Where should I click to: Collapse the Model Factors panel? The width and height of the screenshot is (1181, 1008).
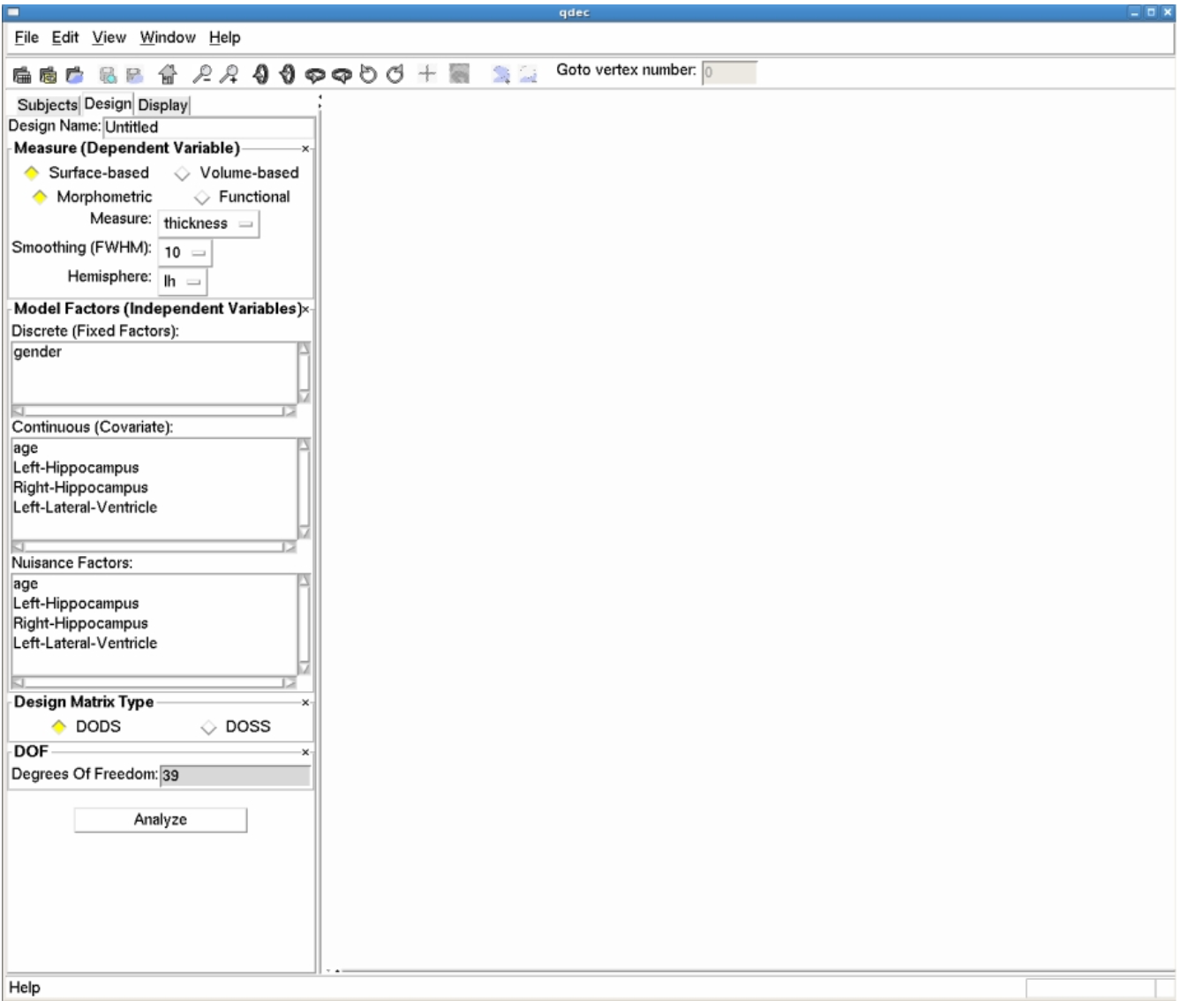click(x=305, y=310)
